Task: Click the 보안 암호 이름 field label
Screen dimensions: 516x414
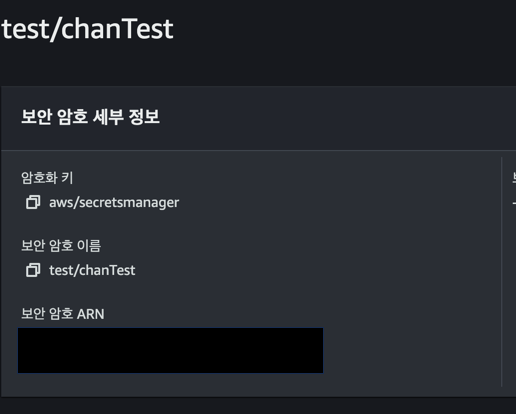Action: pyautogui.click(x=61, y=246)
